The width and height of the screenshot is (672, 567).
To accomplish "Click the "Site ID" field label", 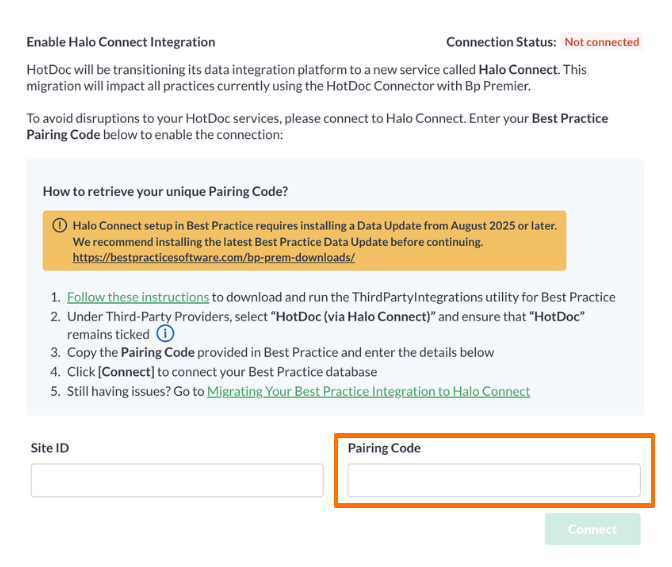I will click(x=50, y=448).
